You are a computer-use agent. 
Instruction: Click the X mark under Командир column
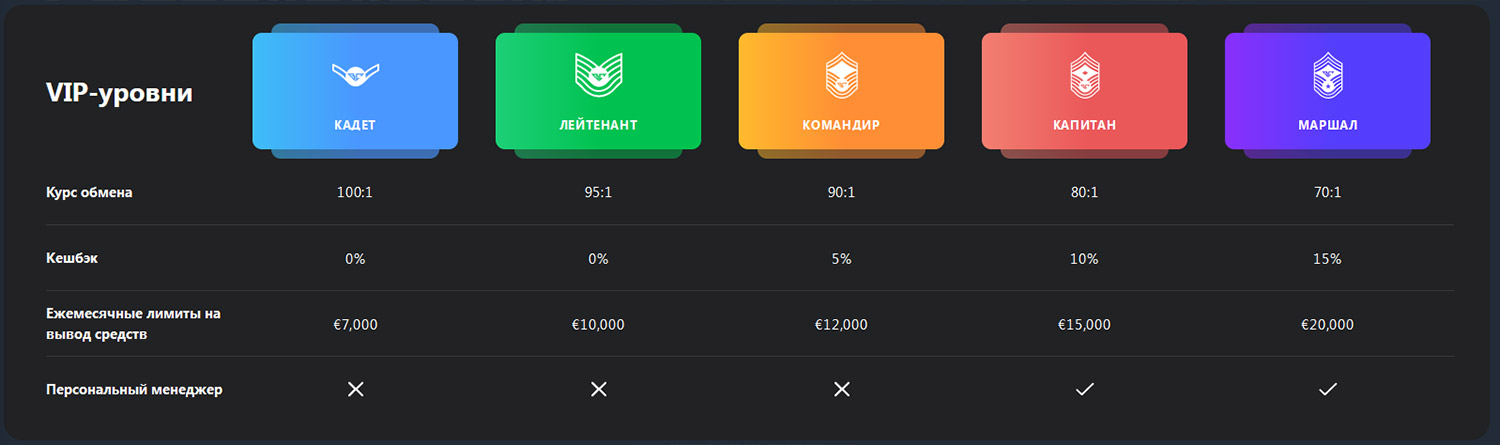[841, 389]
